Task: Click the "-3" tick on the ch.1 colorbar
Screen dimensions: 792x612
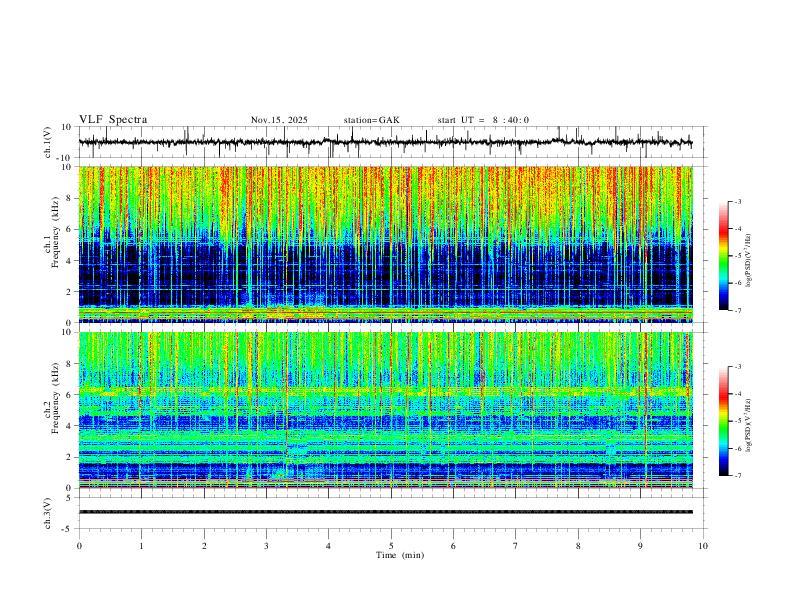Action: point(737,201)
